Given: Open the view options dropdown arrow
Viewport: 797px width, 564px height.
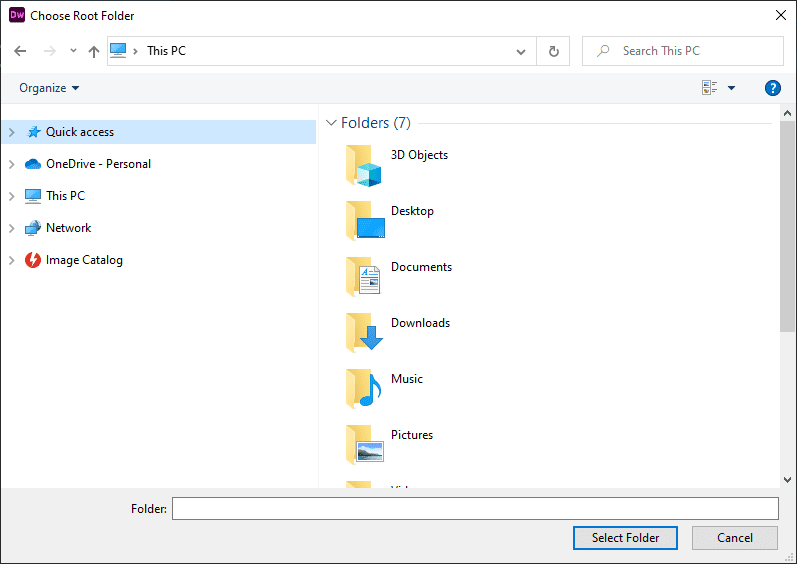Looking at the screenshot, I should coord(731,88).
